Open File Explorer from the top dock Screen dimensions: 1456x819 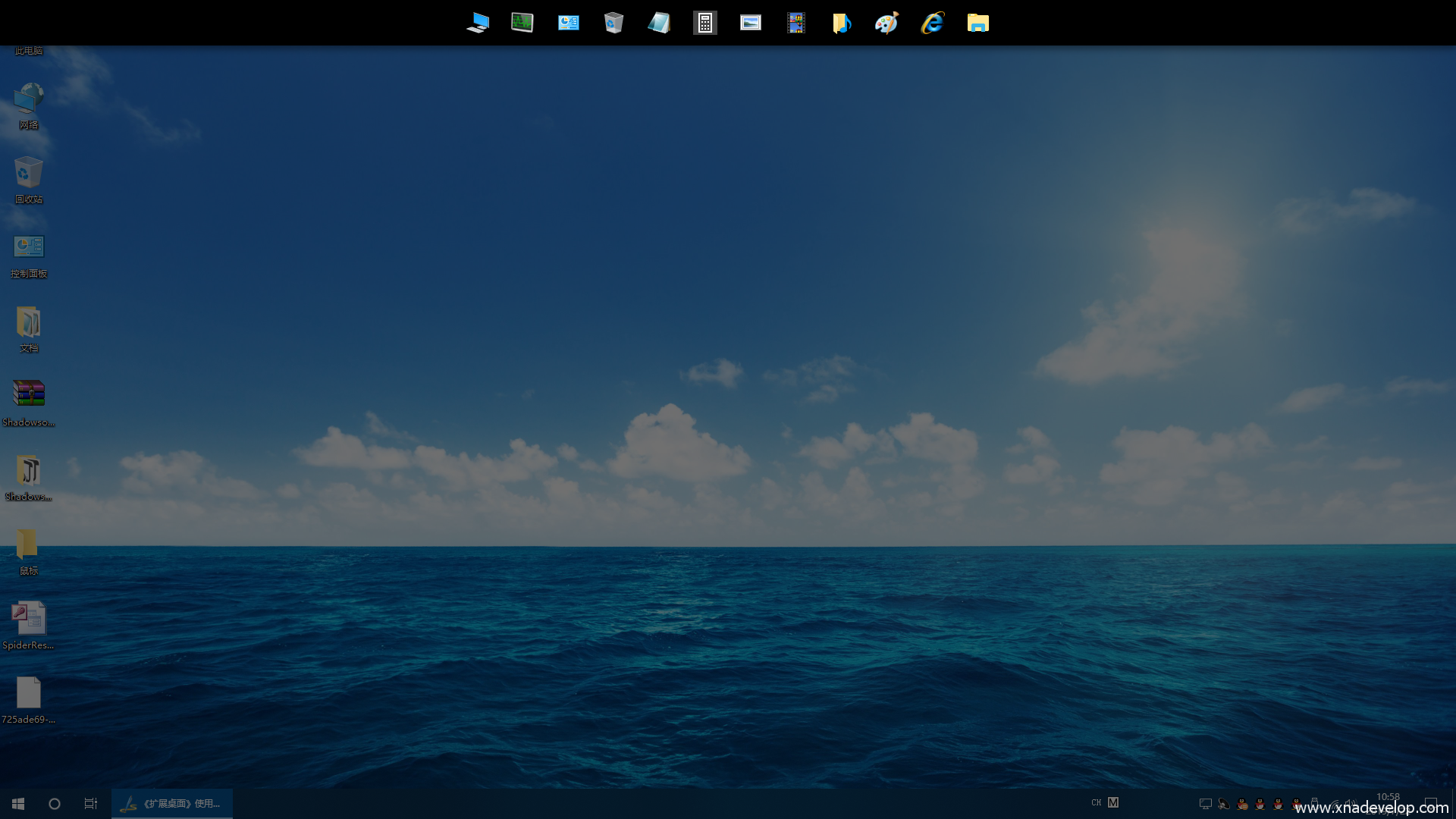click(977, 23)
